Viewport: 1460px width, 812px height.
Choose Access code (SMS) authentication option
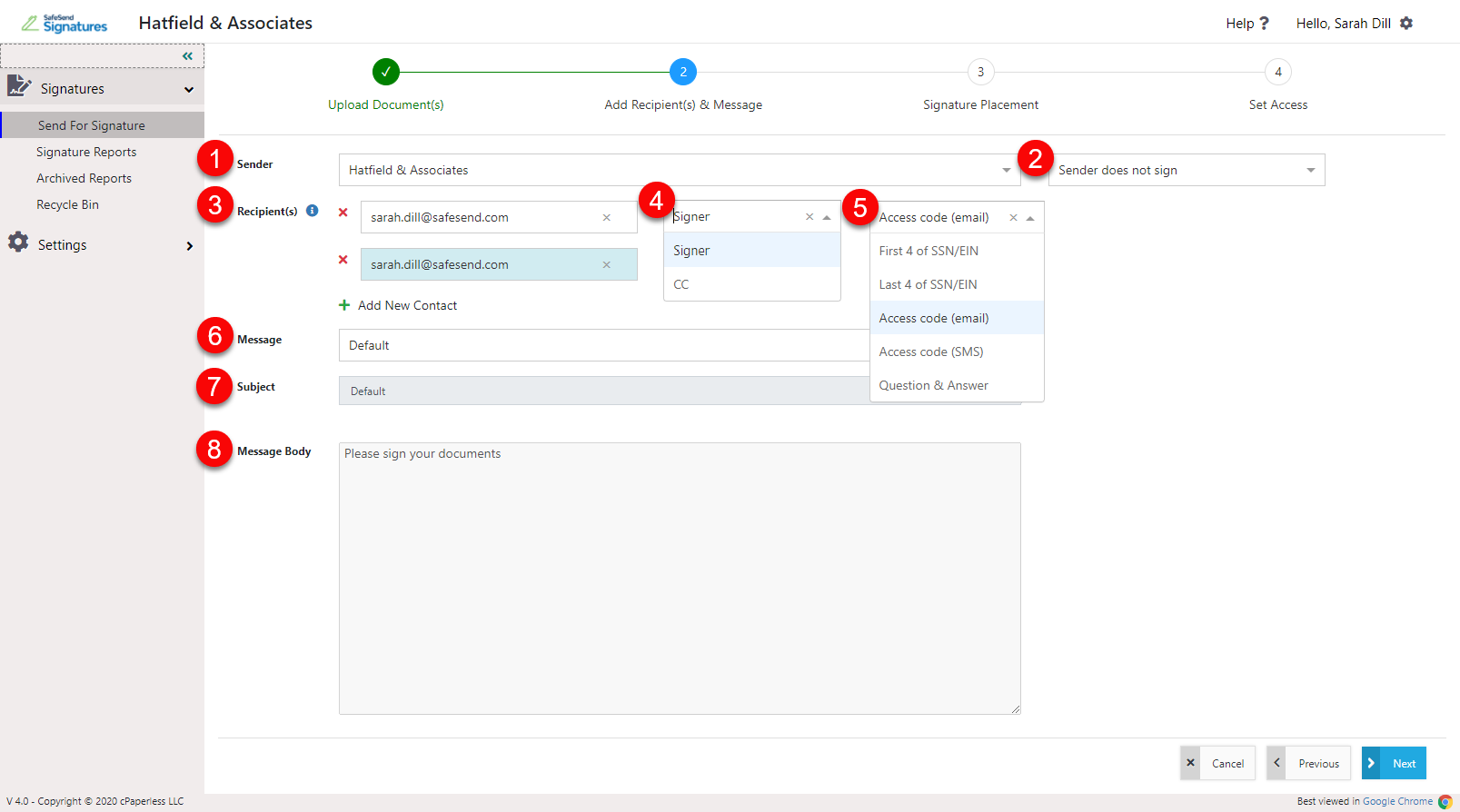pos(931,352)
